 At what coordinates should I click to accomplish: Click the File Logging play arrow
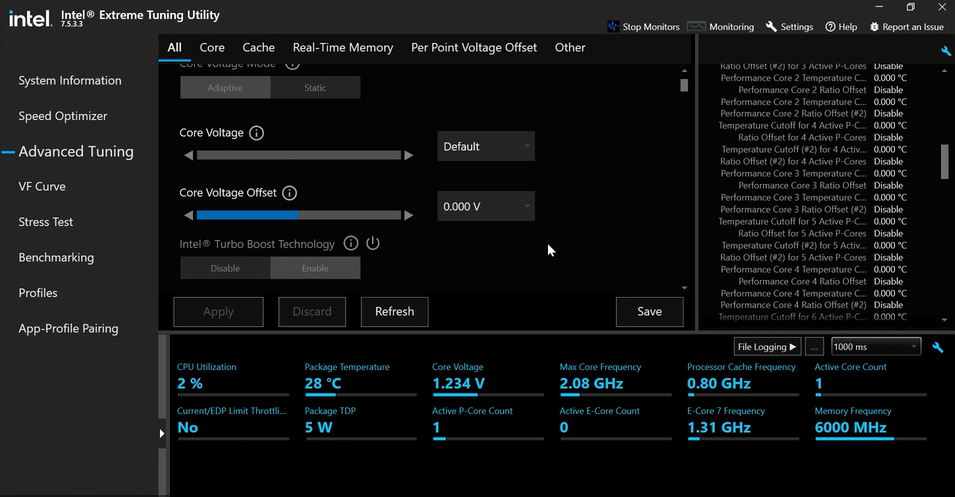[792, 347]
